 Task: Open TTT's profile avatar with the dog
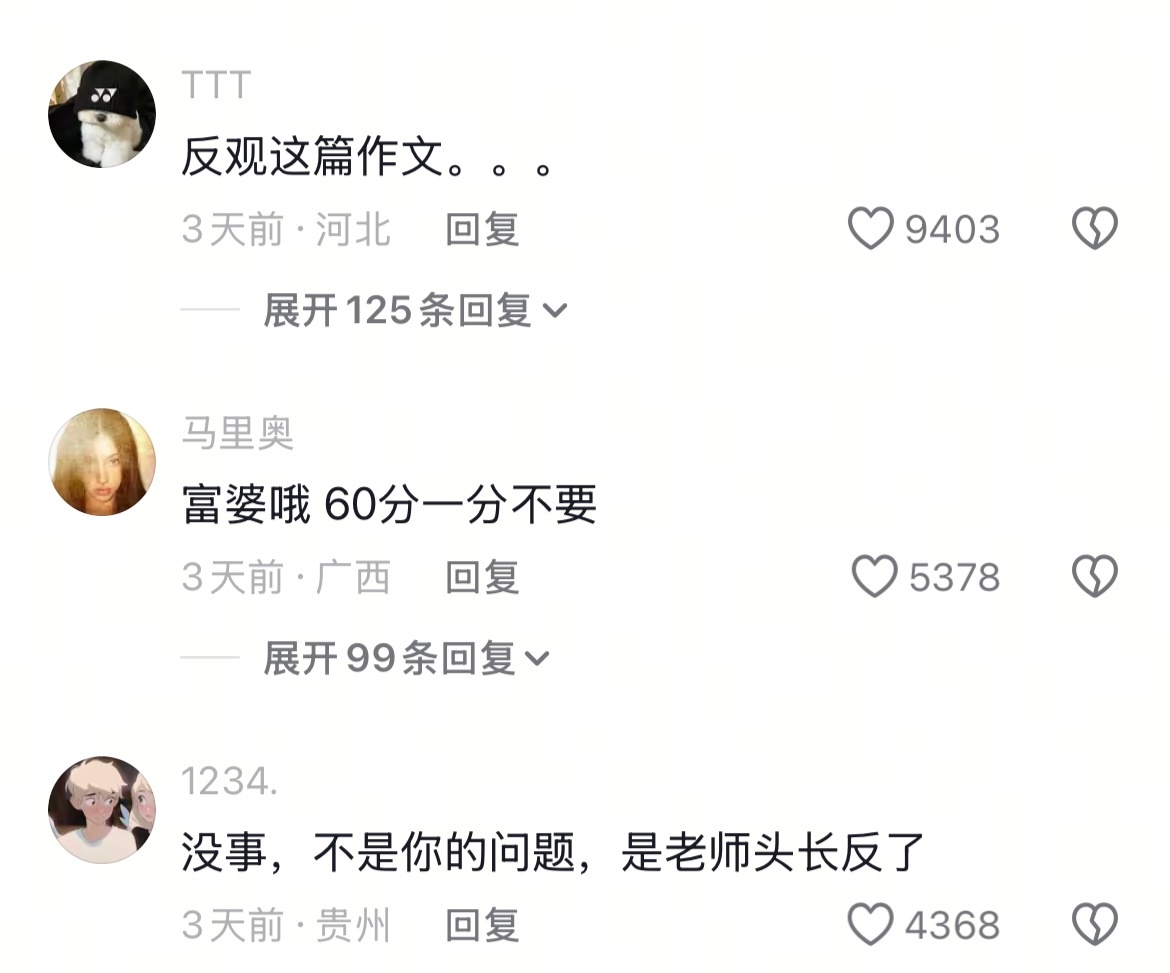102,114
